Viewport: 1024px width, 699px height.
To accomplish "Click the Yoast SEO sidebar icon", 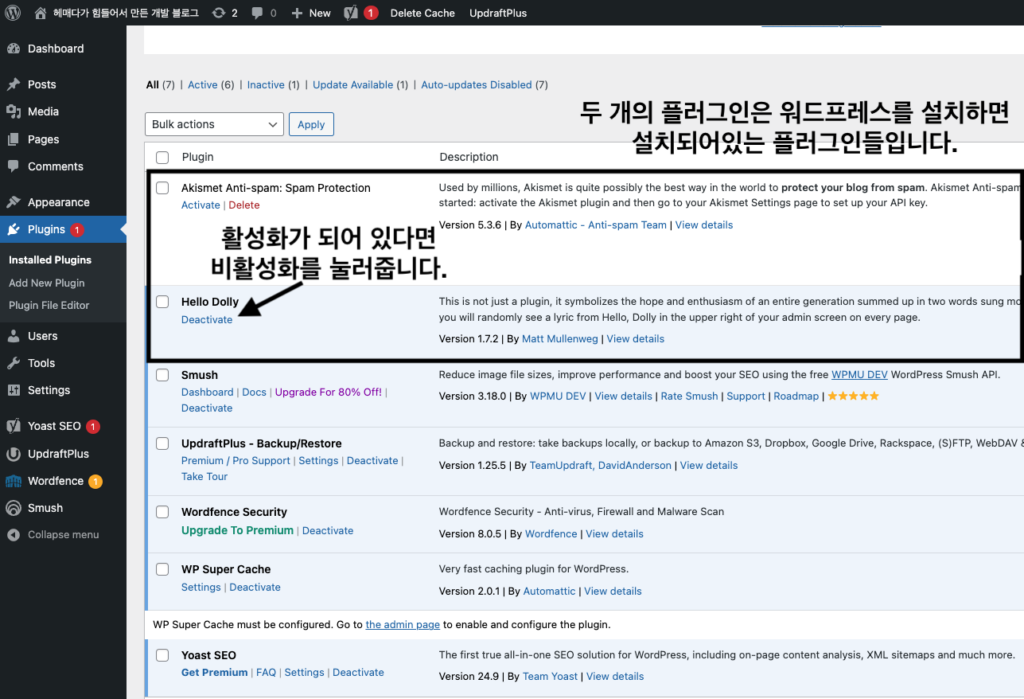I will [x=14, y=426].
